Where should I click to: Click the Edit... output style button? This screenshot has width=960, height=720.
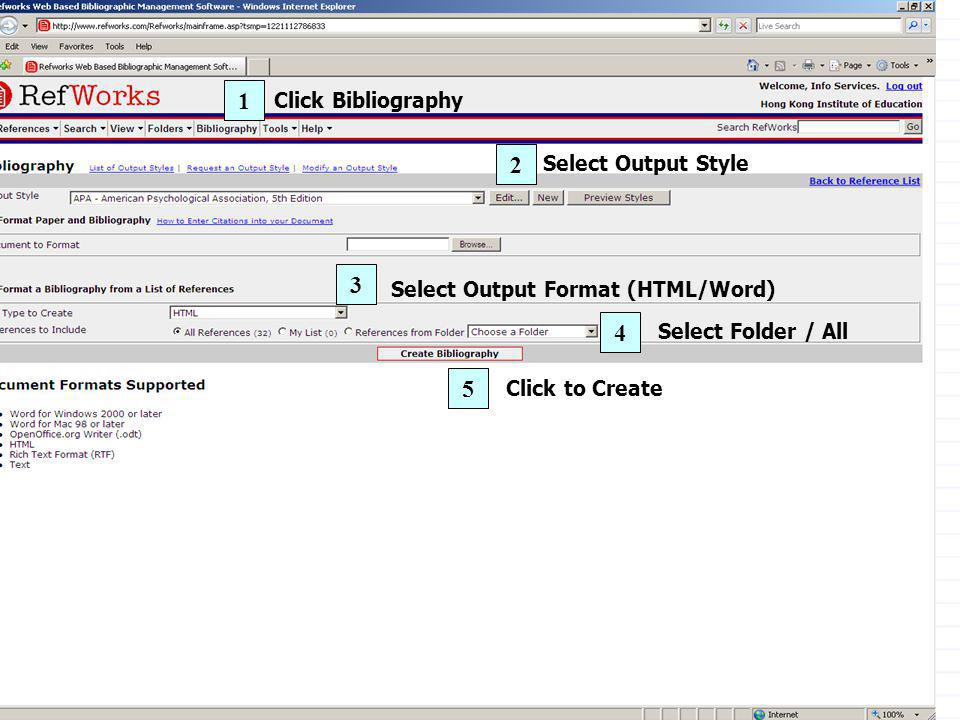pyautogui.click(x=509, y=198)
